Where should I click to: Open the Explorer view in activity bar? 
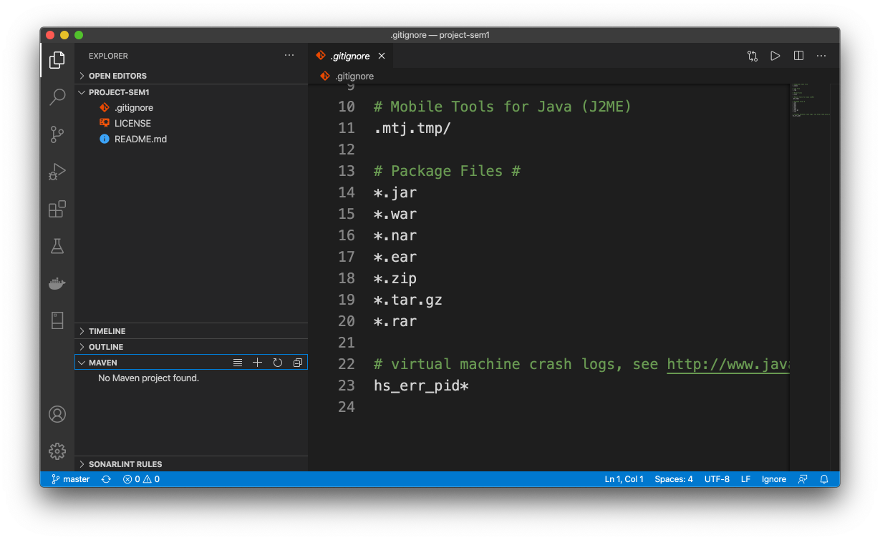(x=57, y=60)
